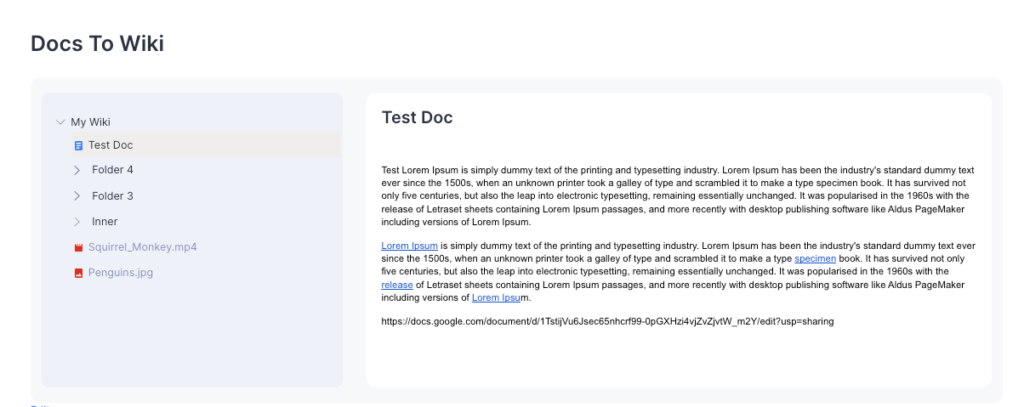Collapse the My Wiki tree chevron
This screenshot has width=1024, height=407.
60,122
